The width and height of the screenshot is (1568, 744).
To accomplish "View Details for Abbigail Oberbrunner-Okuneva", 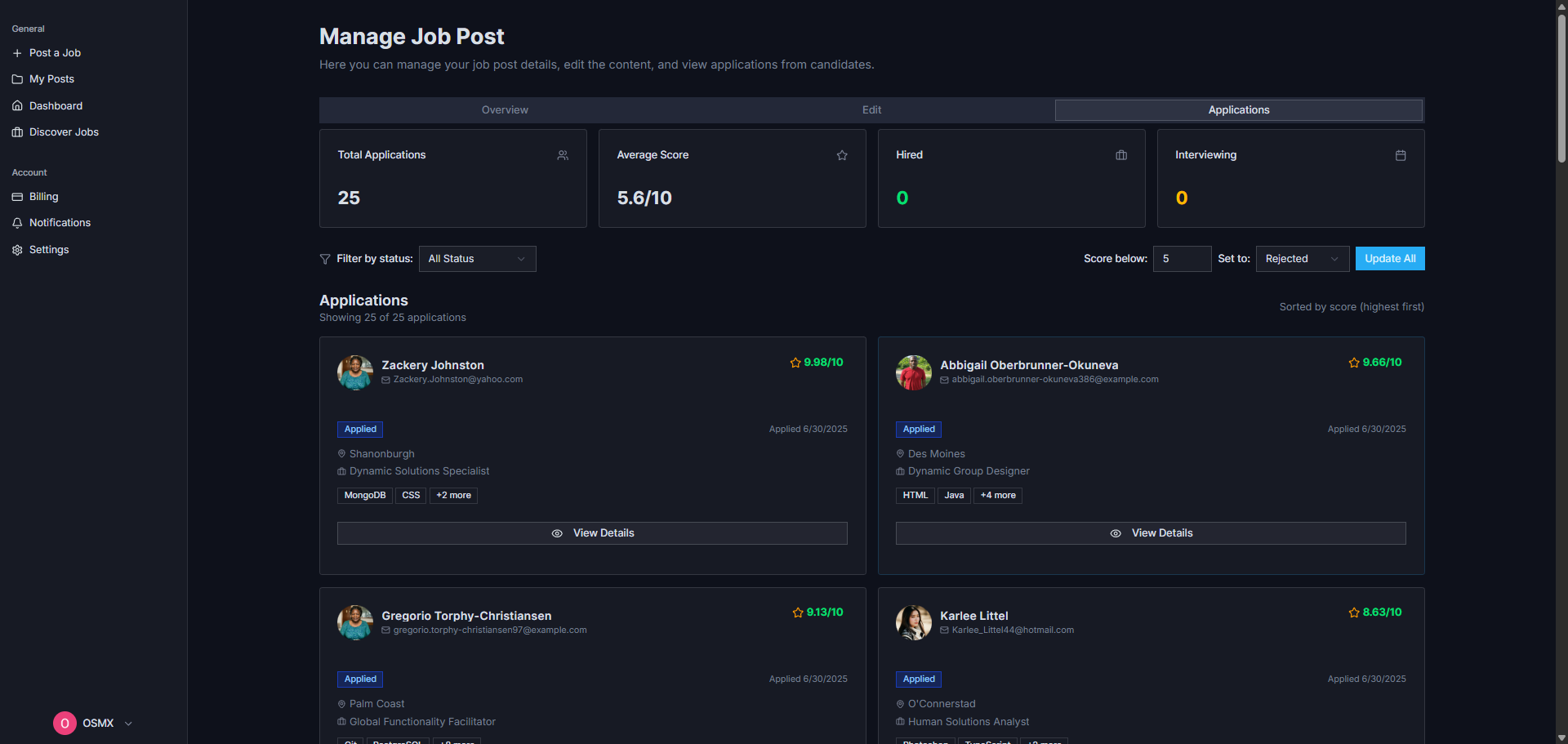I will pos(1151,533).
